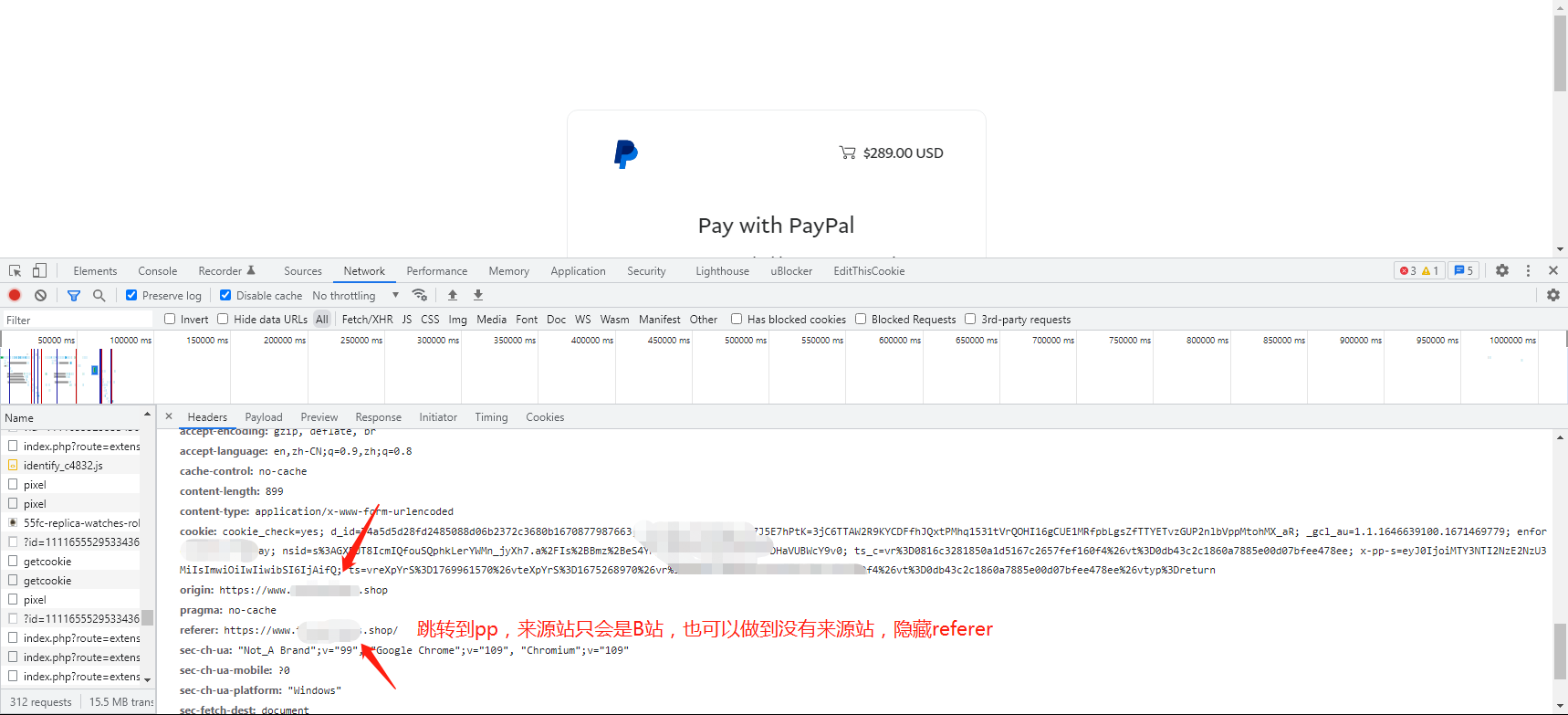Clear the network log icon
Image resolution: width=1568 pixels, height=715 pixels.
point(40,295)
